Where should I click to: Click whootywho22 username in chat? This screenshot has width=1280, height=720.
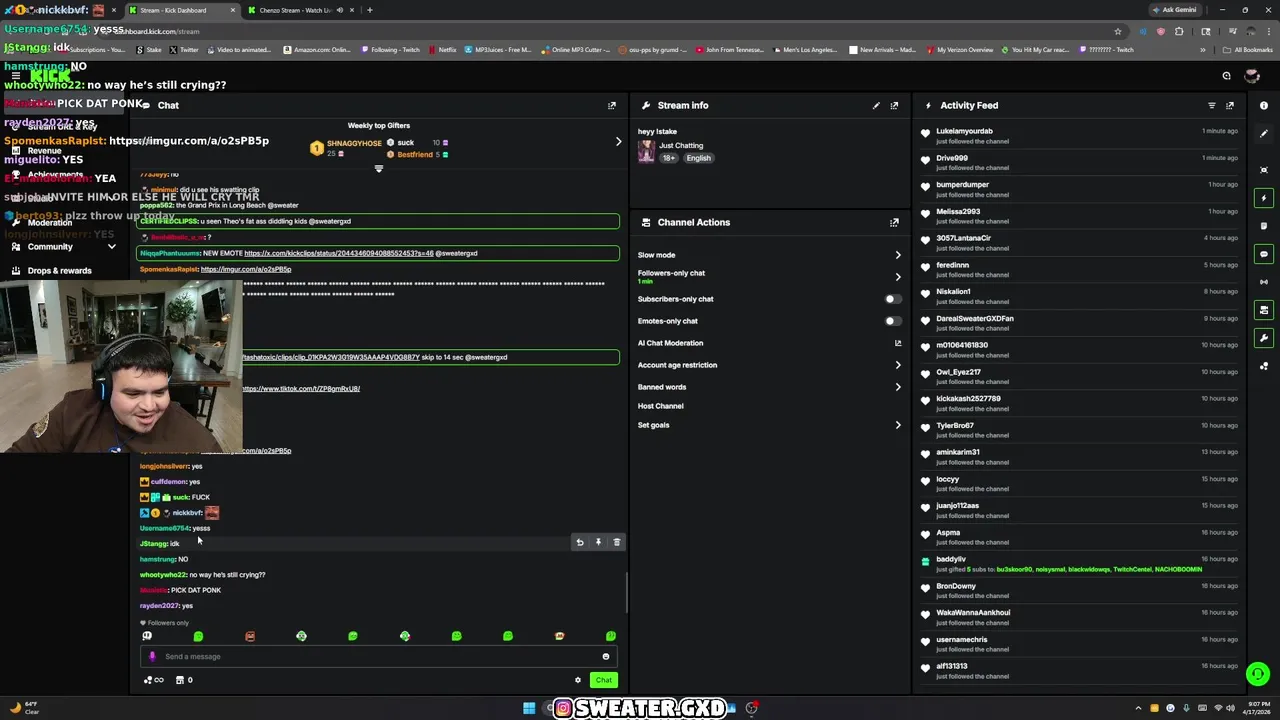click(x=163, y=575)
